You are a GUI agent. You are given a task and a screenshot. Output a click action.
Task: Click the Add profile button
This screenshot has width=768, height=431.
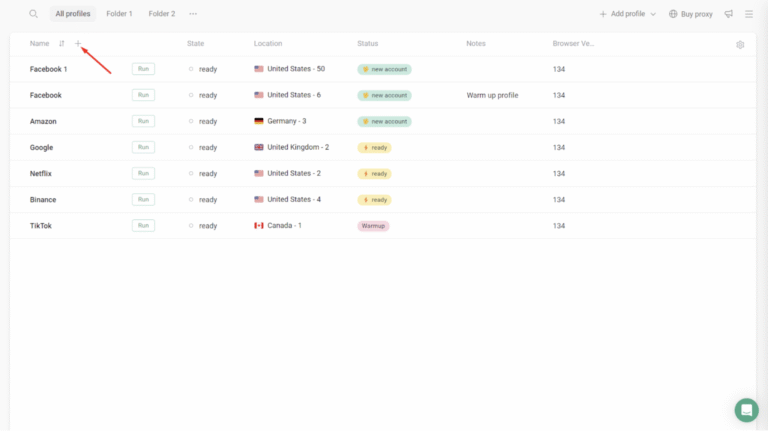624,14
